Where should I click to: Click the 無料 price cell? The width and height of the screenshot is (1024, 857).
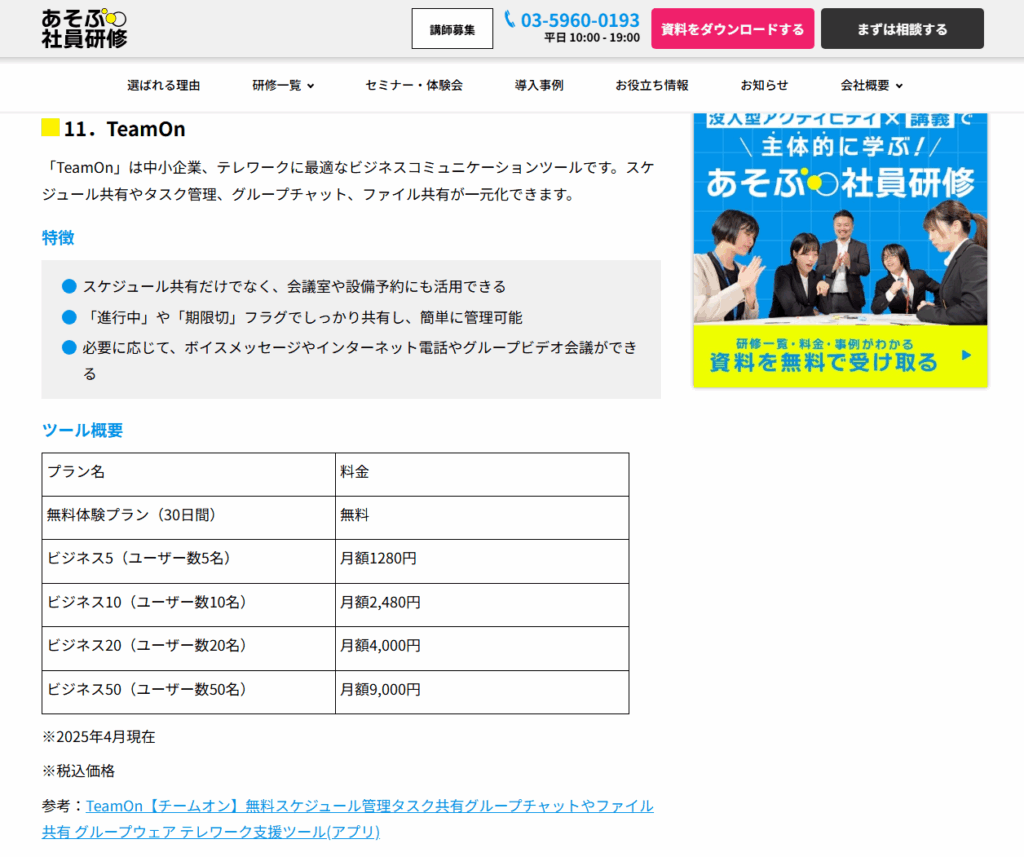tap(482, 517)
